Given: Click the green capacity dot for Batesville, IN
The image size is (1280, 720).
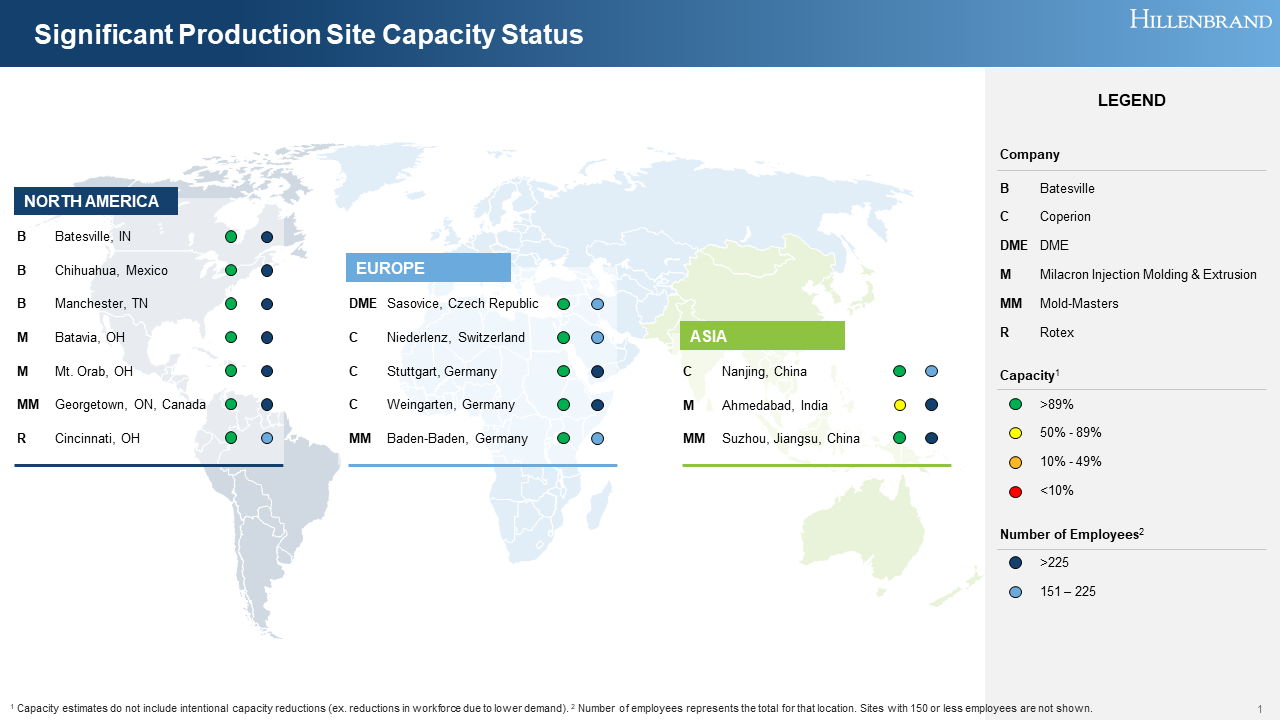Looking at the screenshot, I should (231, 237).
